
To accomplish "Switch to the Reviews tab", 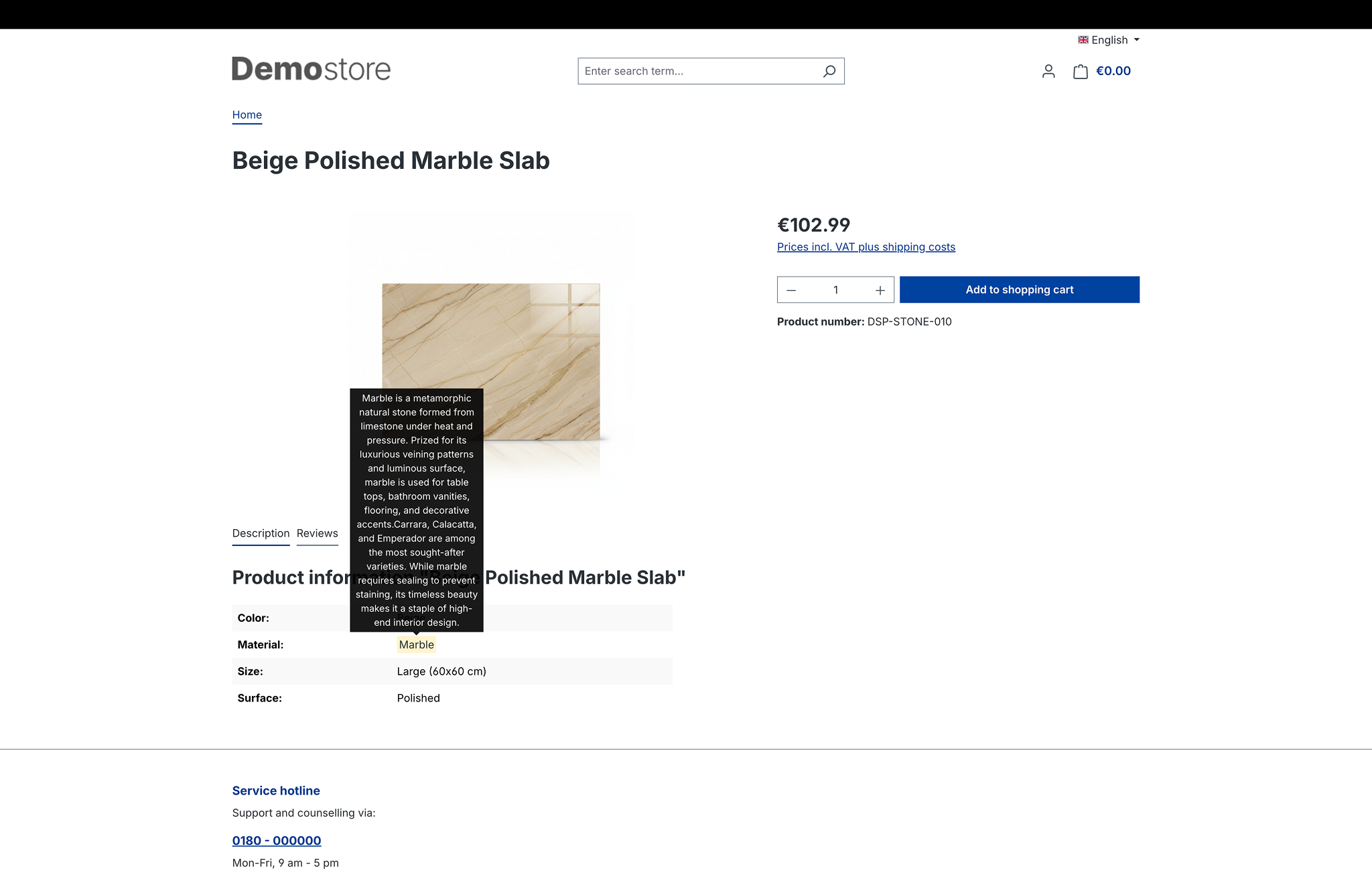I will click(x=317, y=533).
